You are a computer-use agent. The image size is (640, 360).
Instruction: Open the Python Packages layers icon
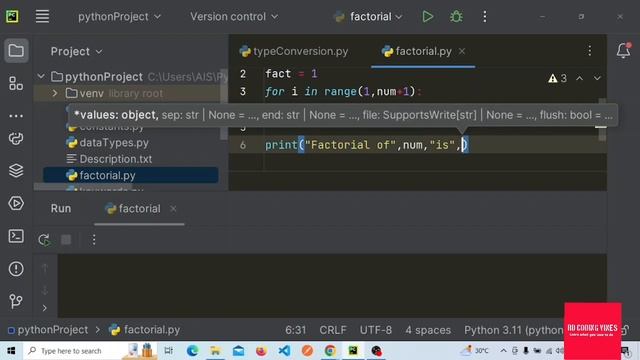pyautogui.click(x=16, y=171)
